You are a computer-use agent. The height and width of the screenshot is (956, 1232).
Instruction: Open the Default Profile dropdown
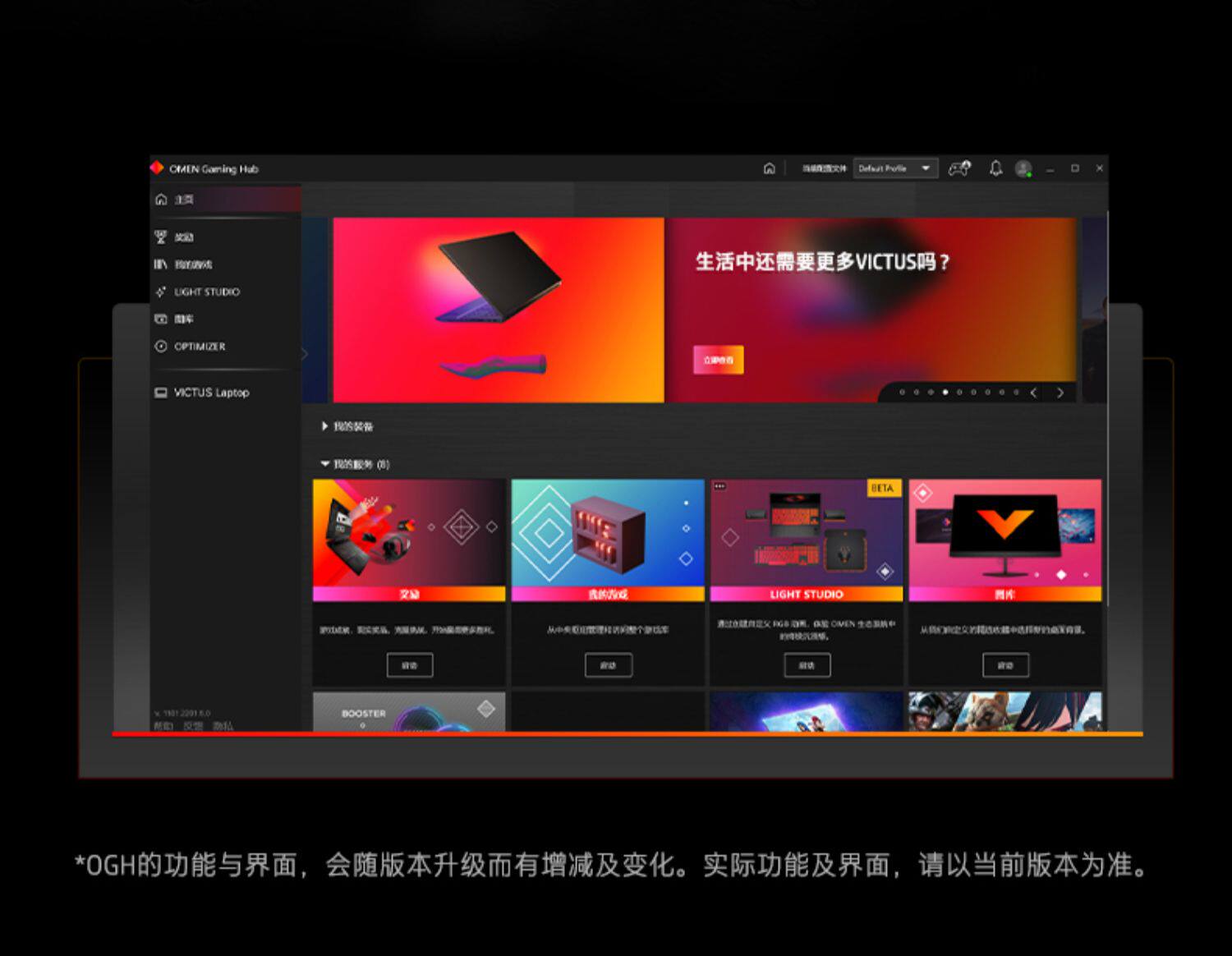(x=895, y=168)
